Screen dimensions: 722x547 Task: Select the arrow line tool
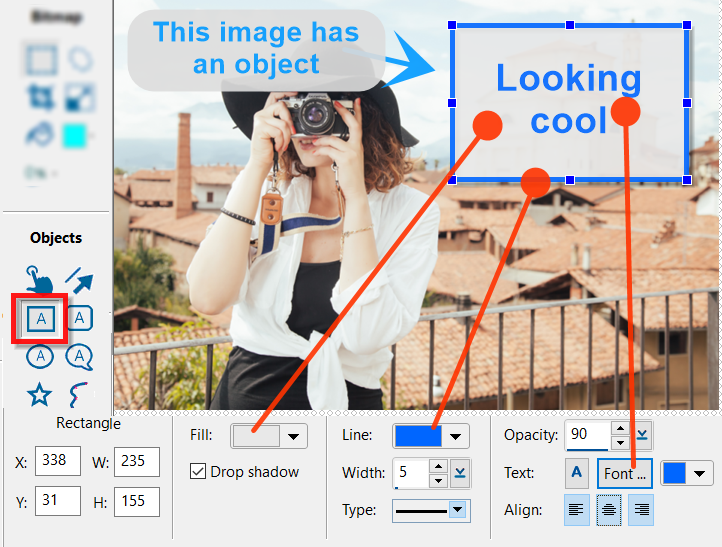click(80, 274)
